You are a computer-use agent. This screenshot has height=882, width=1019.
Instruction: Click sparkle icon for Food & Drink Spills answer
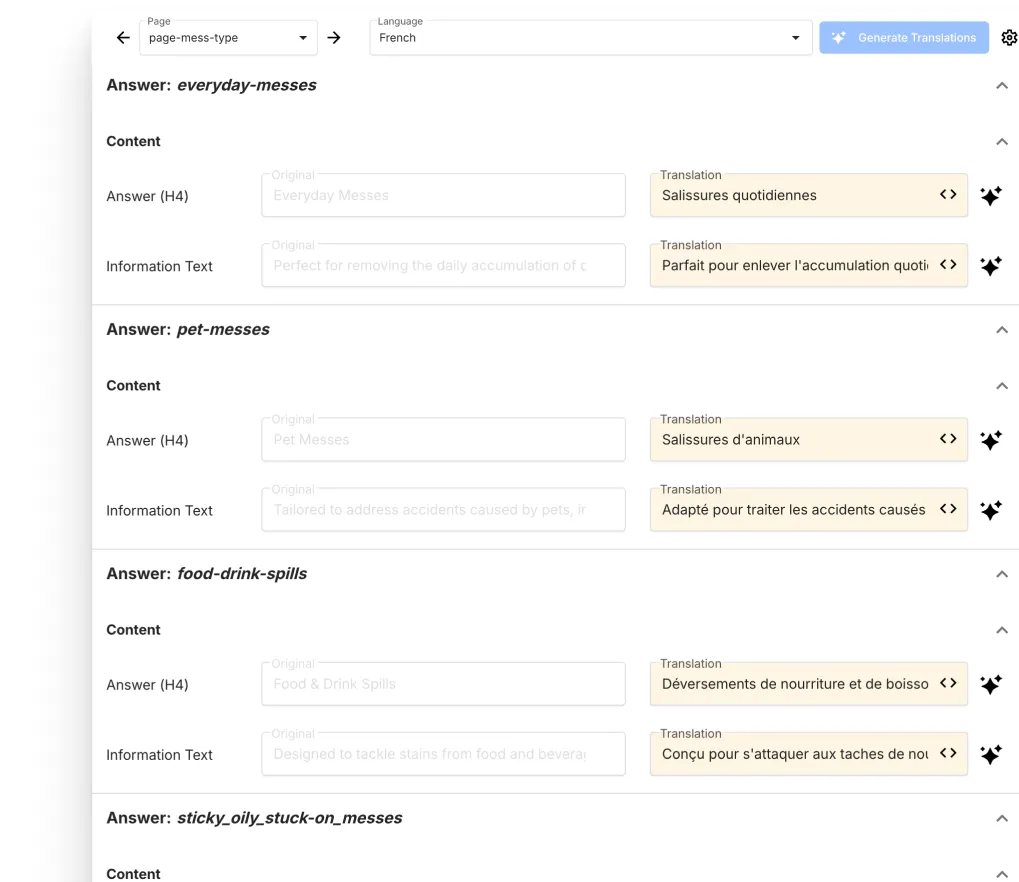point(990,684)
